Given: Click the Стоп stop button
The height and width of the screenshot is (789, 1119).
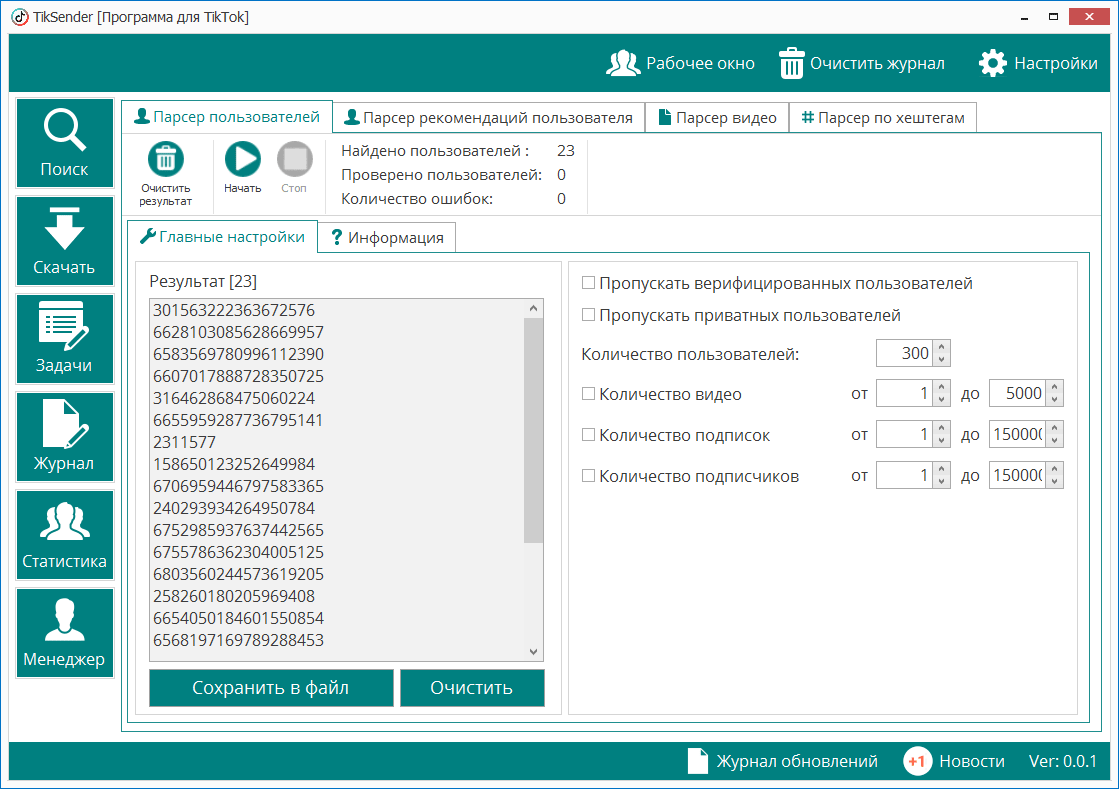Looking at the screenshot, I should click(294, 159).
